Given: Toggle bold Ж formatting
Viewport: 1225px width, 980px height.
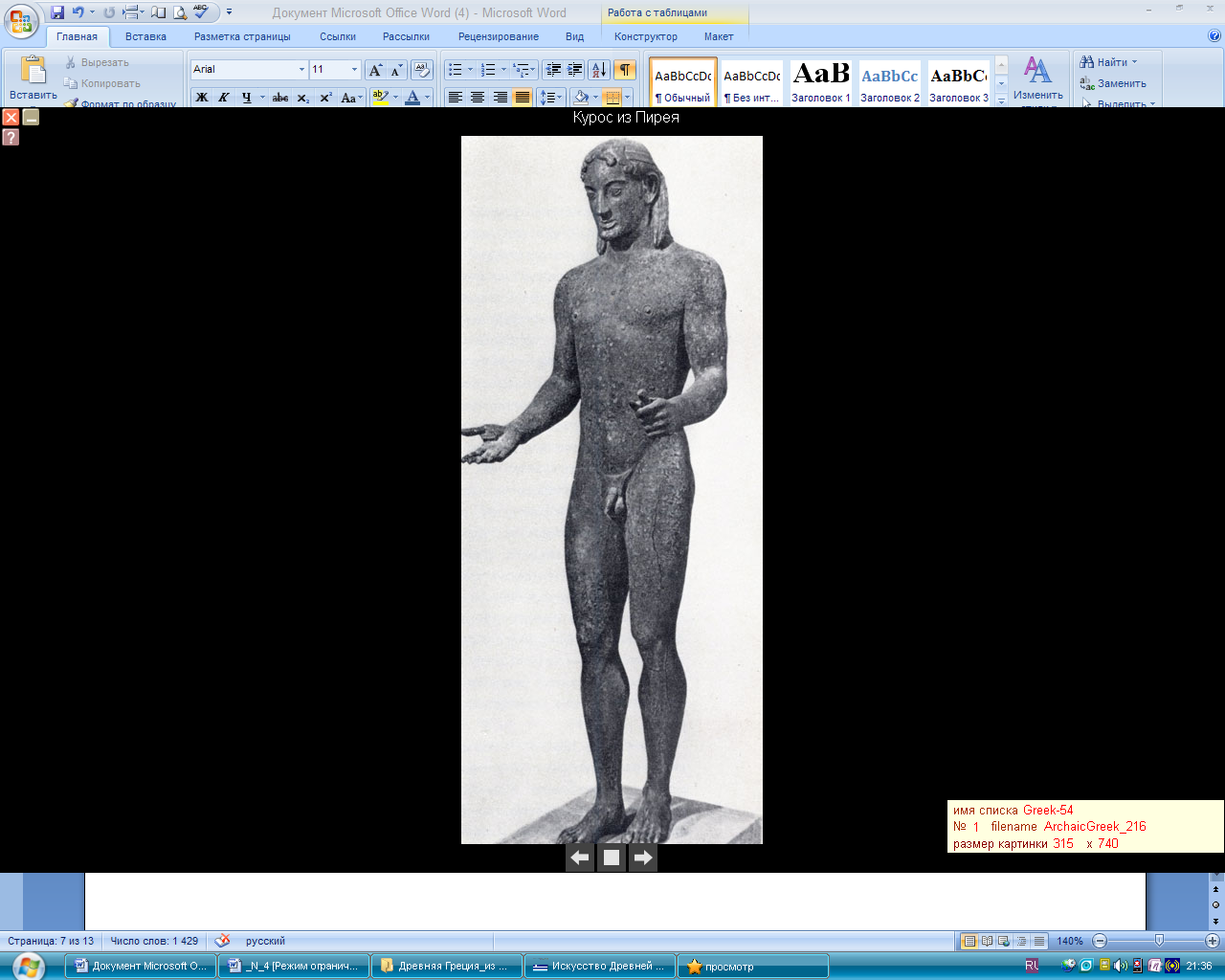Looking at the screenshot, I should [202, 98].
